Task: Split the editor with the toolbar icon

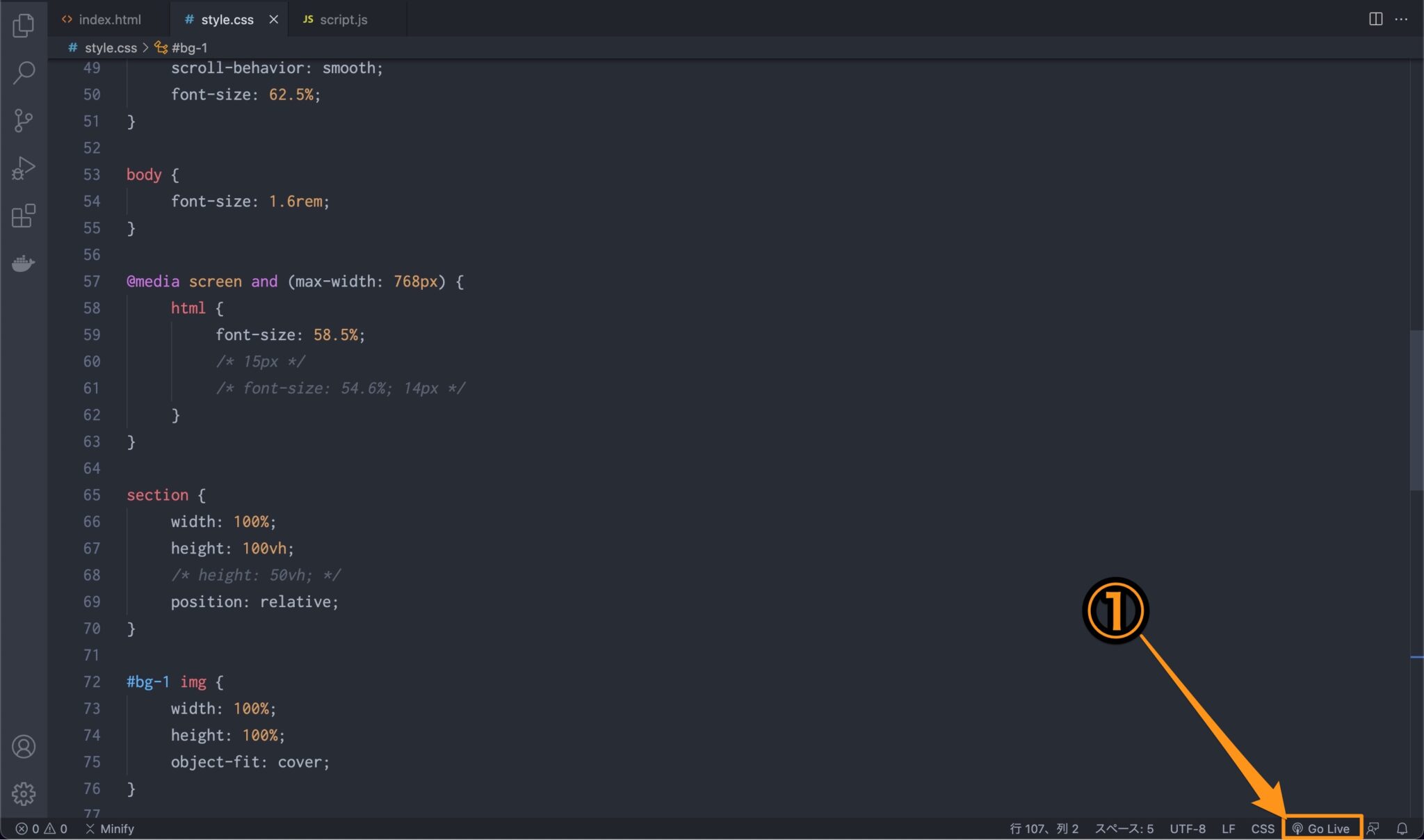Action: 1376,19
